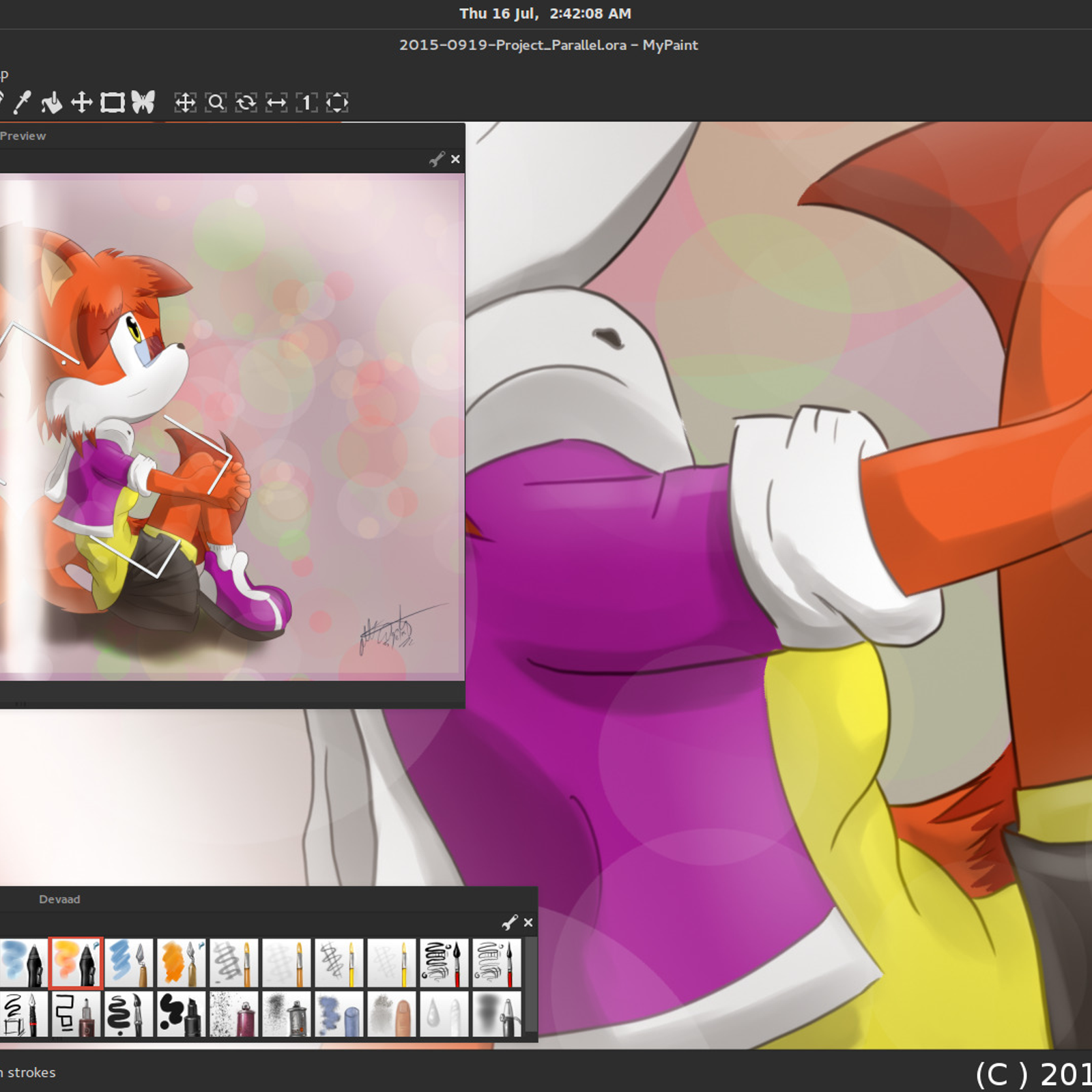
Task: Open Preview panel wrench properties
Action: (436, 159)
